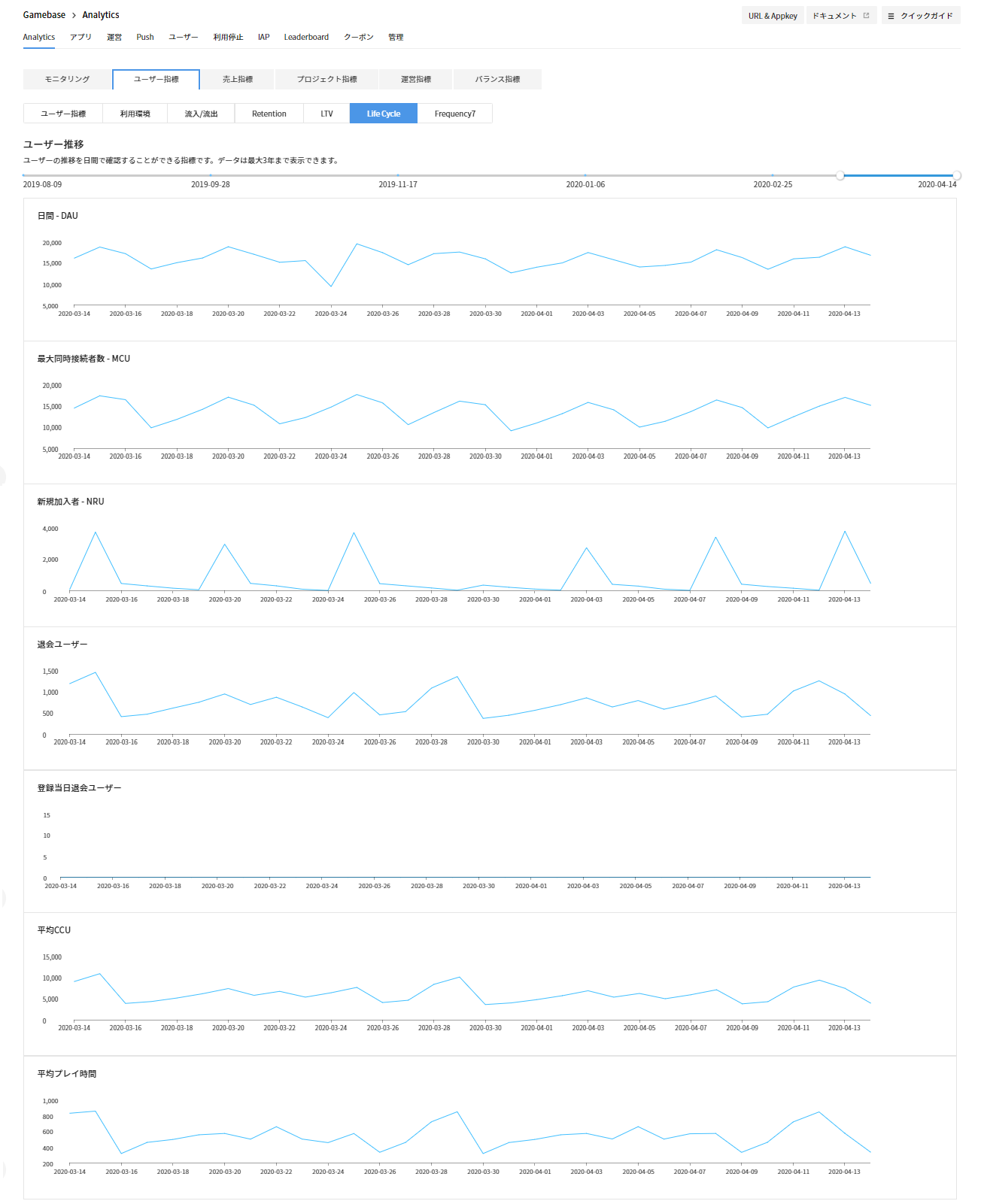Click 2020-04-13 label on NRU chart axis
This screenshot has width=984, height=1204.
(844, 599)
